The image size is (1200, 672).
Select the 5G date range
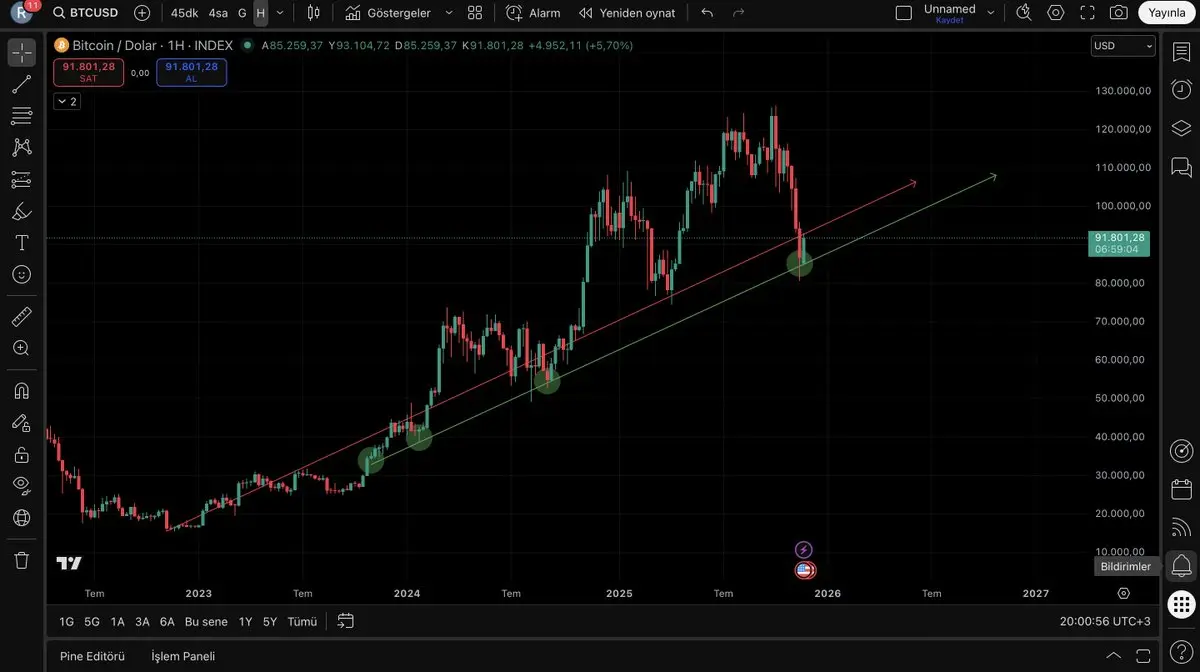[92, 621]
